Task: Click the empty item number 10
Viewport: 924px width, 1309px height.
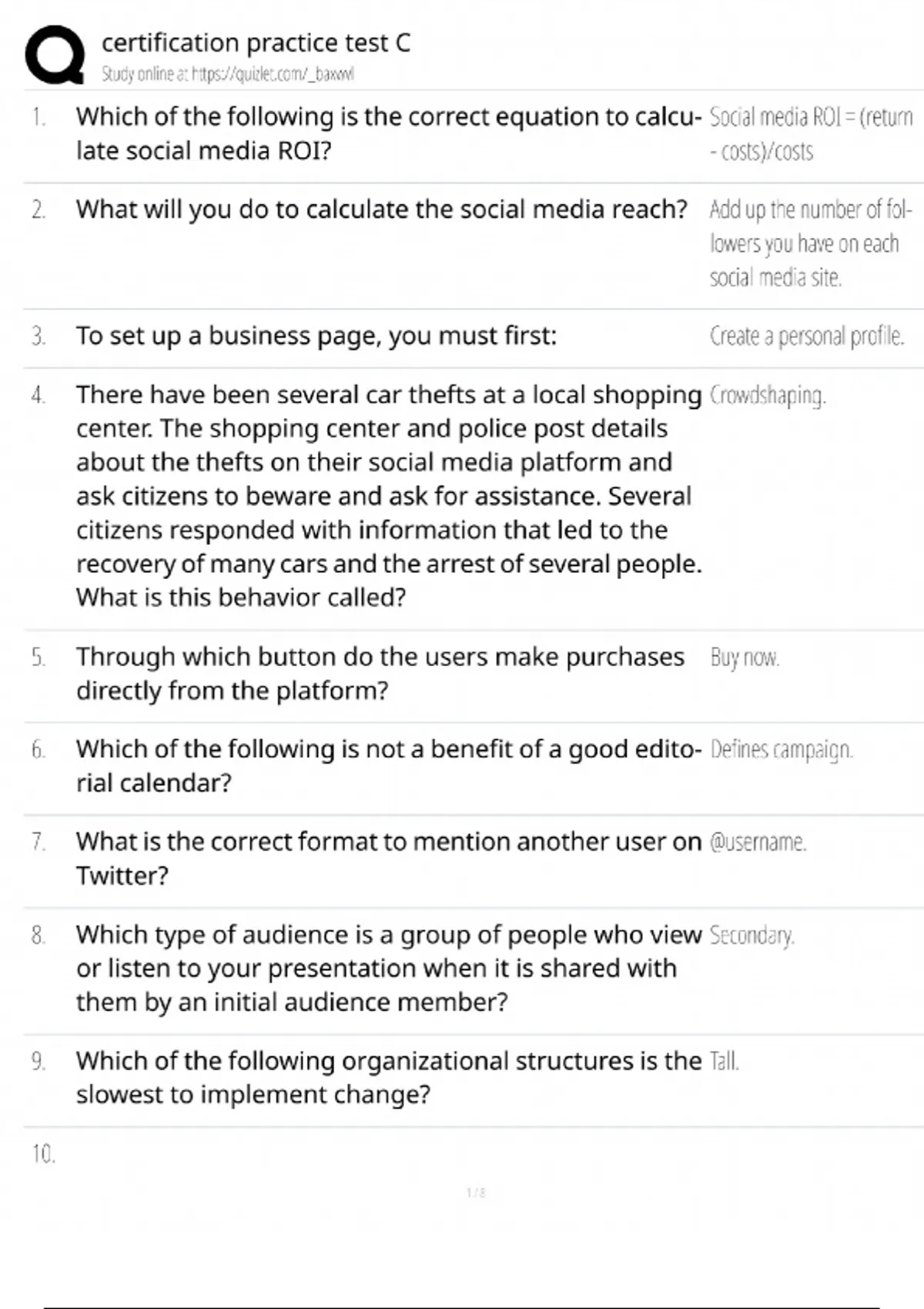Action: click(43, 1153)
